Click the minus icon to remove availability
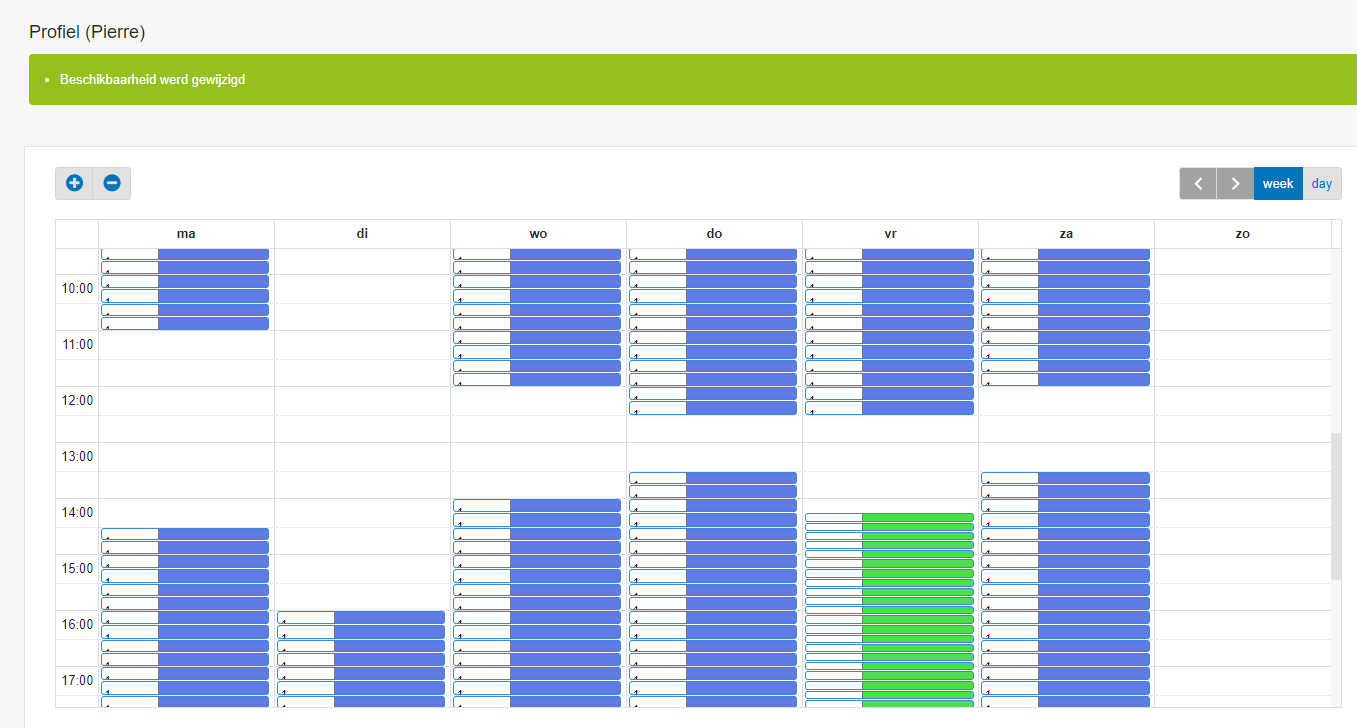 point(112,183)
